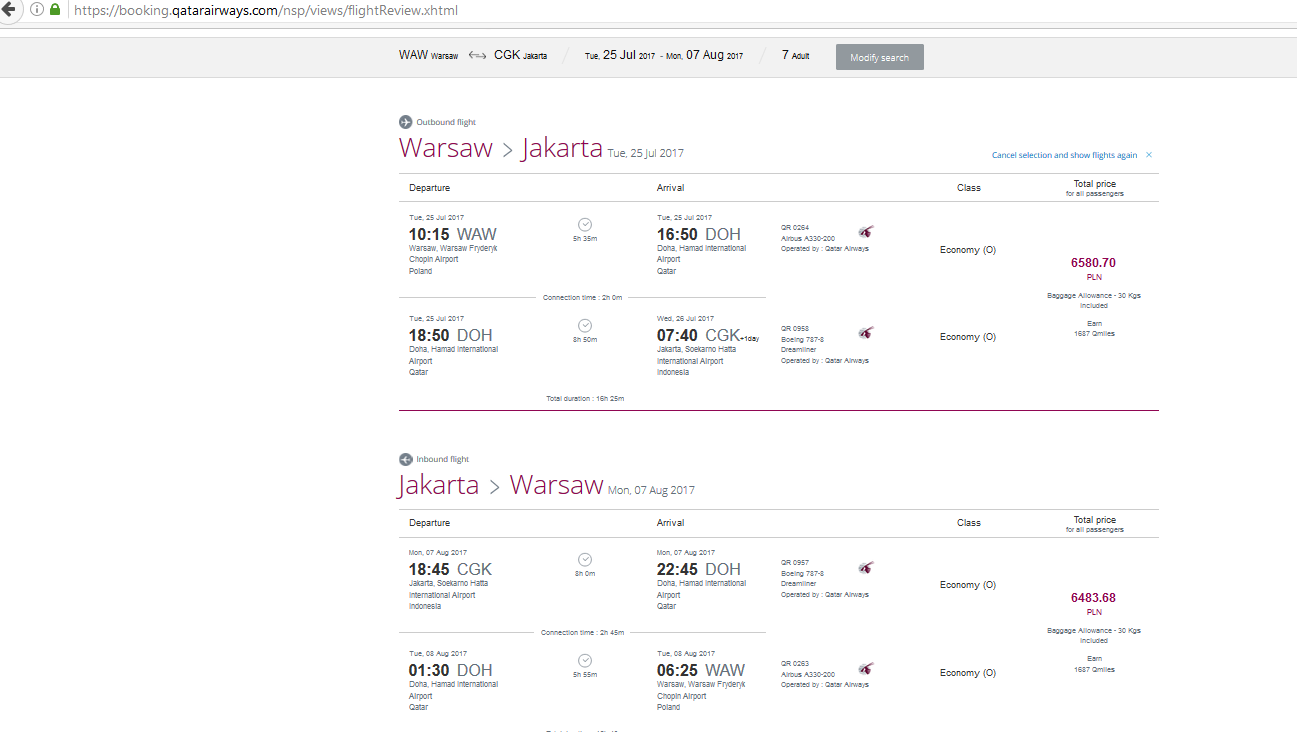1297x732 pixels.
Task: Click Qatar Airways logo beside QR 0263
Action: coord(865,668)
